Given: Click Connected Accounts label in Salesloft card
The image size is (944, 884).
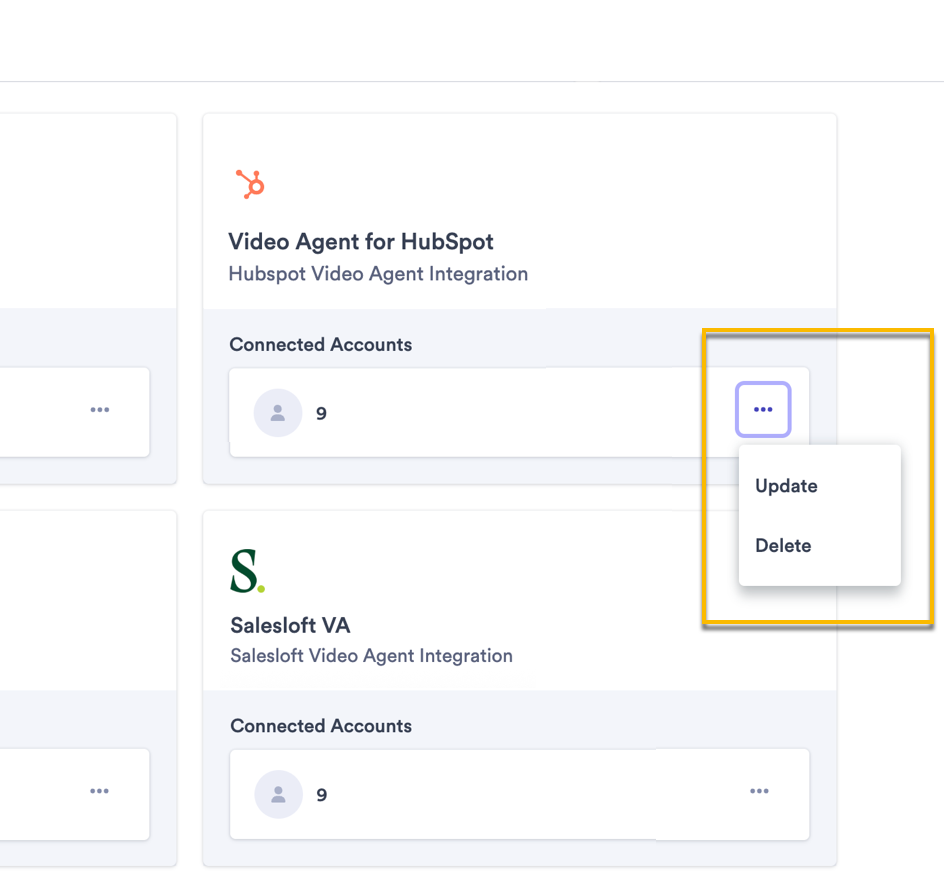Looking at the screenshot, I should tap(321, 726).
